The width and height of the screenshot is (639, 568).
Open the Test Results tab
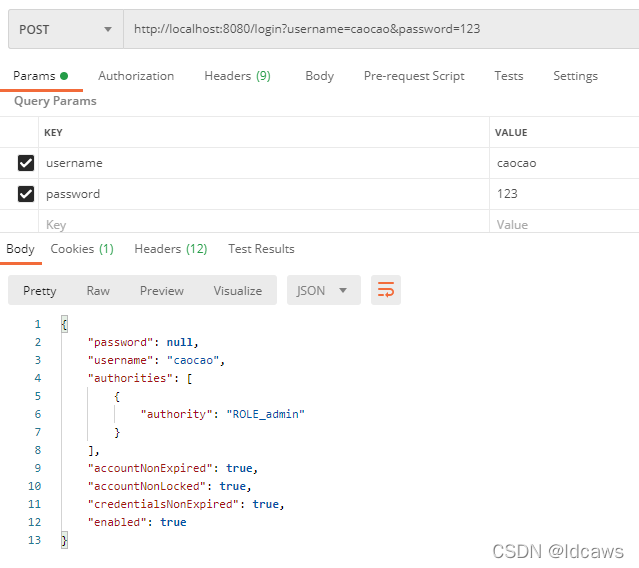261,249
